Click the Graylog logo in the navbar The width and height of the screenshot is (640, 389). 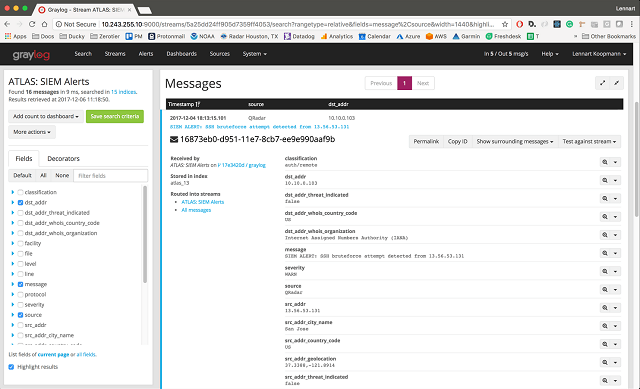coord(31,54)
